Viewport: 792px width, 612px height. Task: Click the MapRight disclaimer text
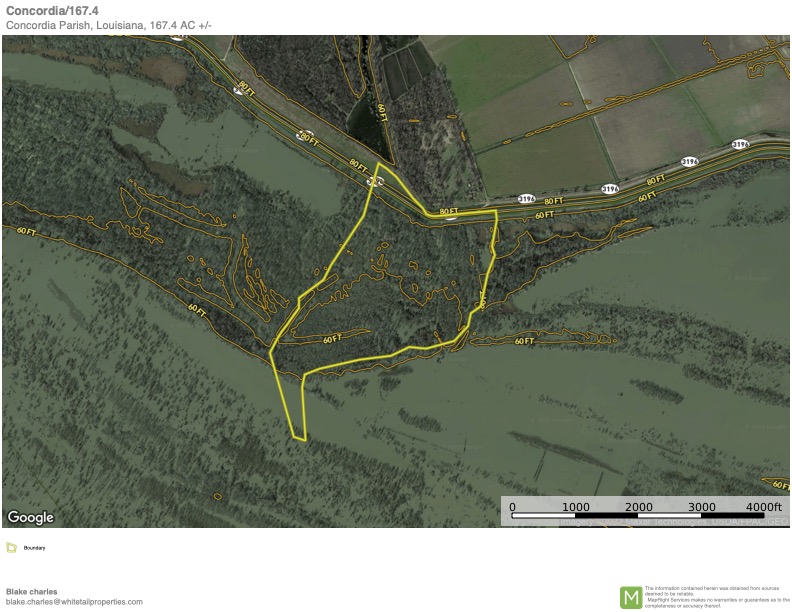click(x=716, y=597)
